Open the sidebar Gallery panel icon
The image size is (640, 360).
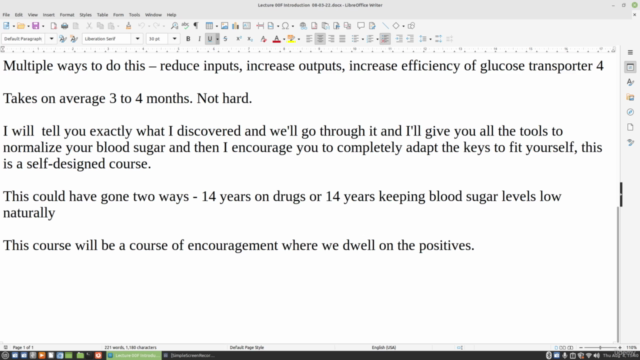630,97
